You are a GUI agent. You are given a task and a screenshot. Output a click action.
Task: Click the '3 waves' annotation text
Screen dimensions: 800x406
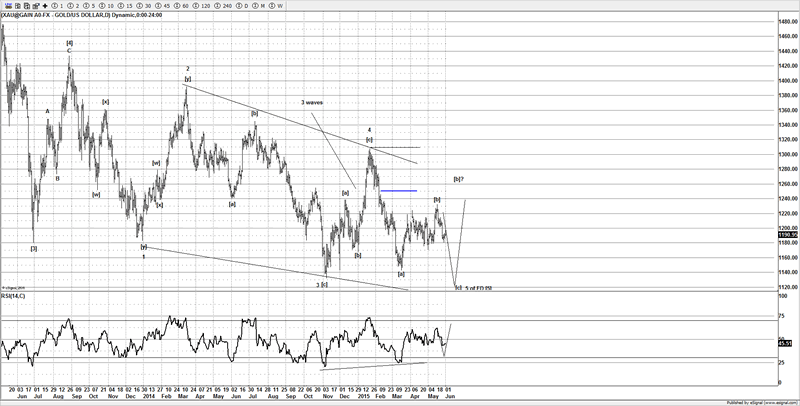pos(312,103)
